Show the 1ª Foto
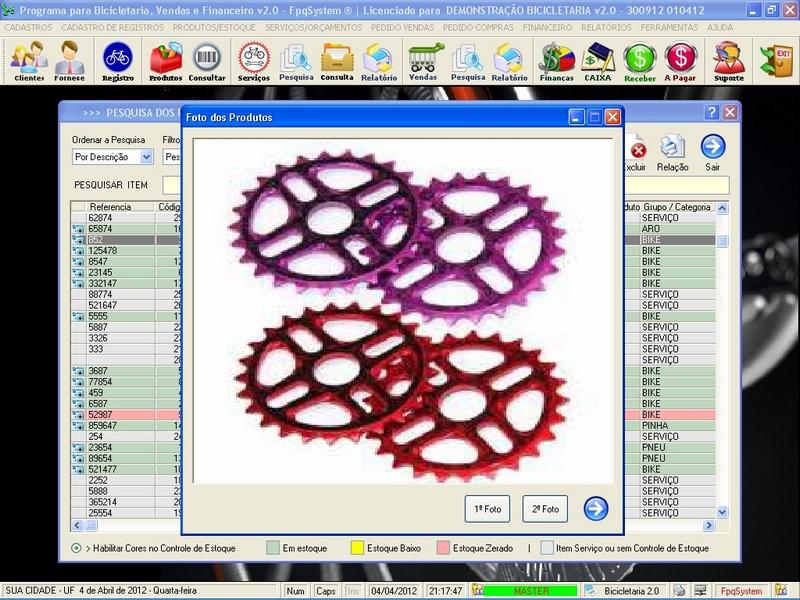 pyautogui.click(x=487, y=509)
